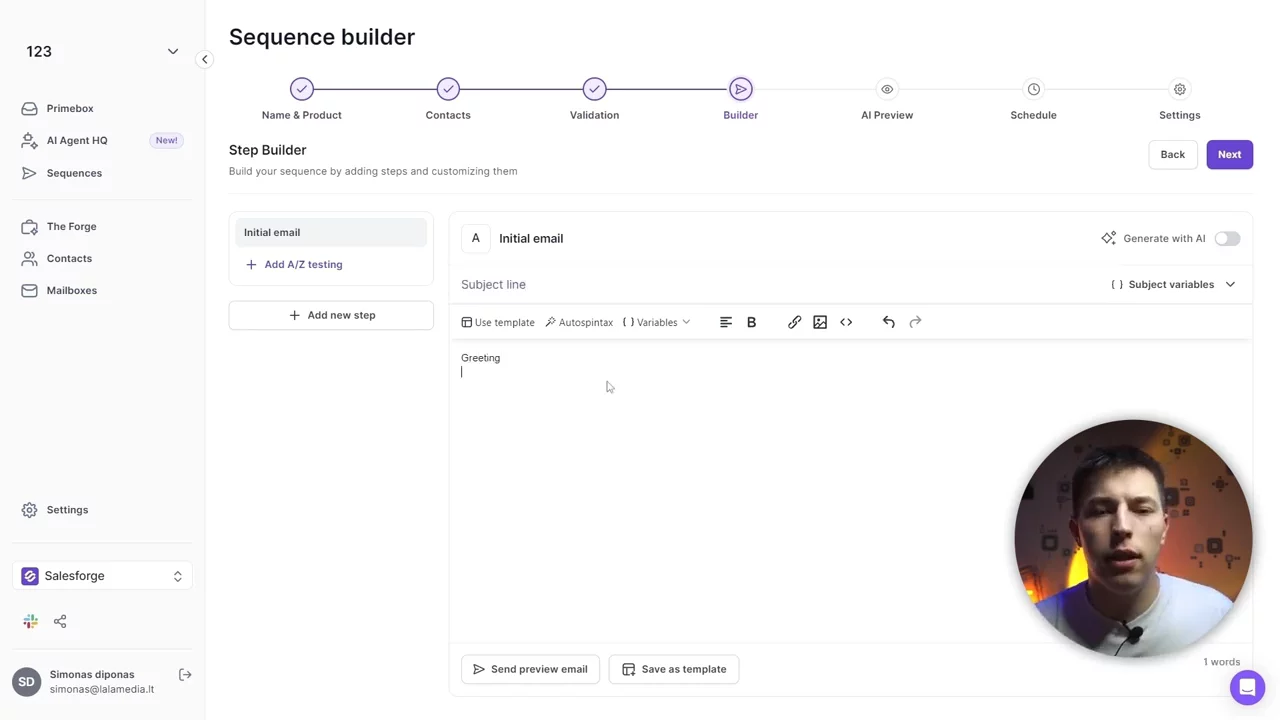
Task: Open Sequences in the sidebar
Action: pos(74,173)
